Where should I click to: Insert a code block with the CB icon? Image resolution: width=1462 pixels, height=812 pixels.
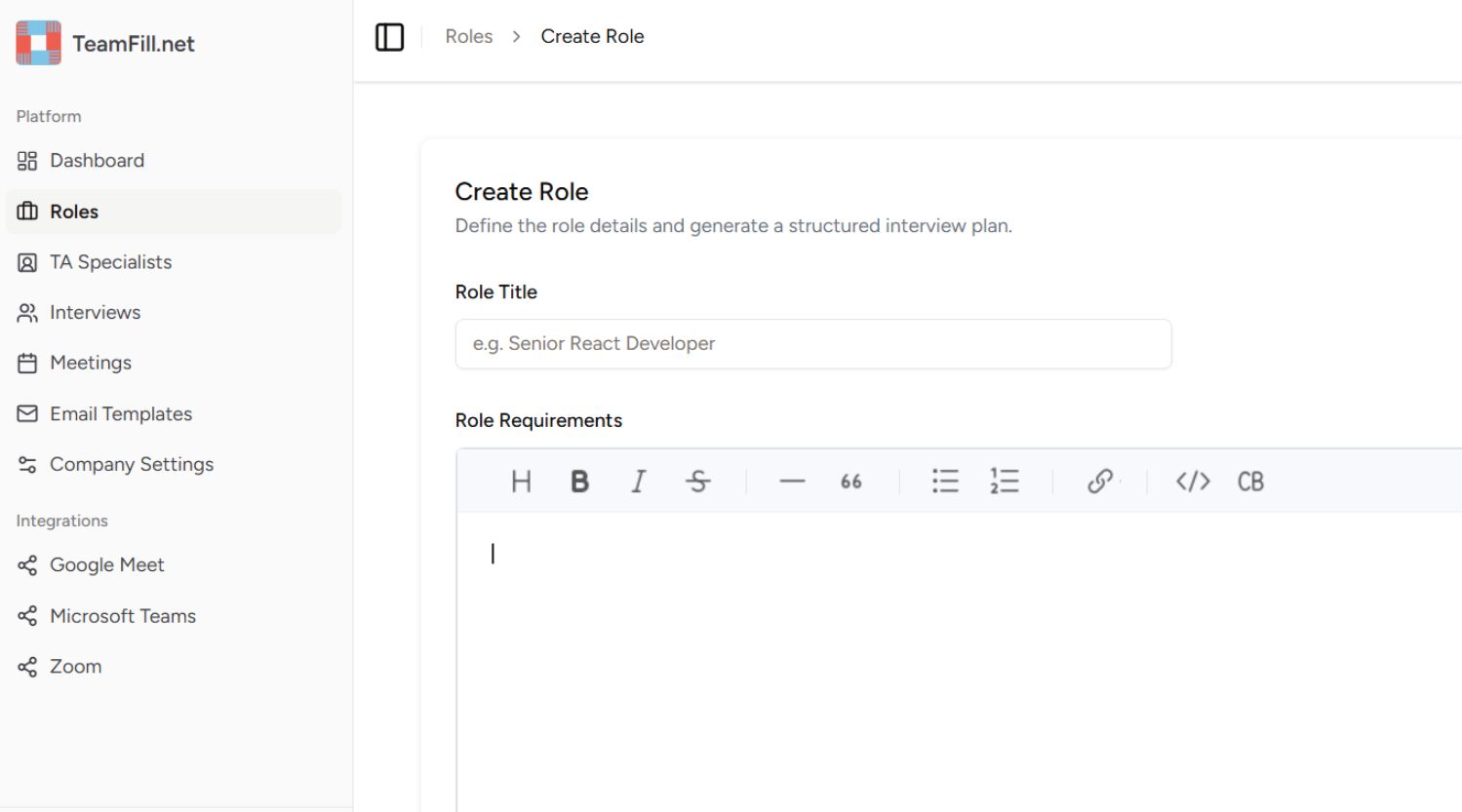coord(1251,481)
